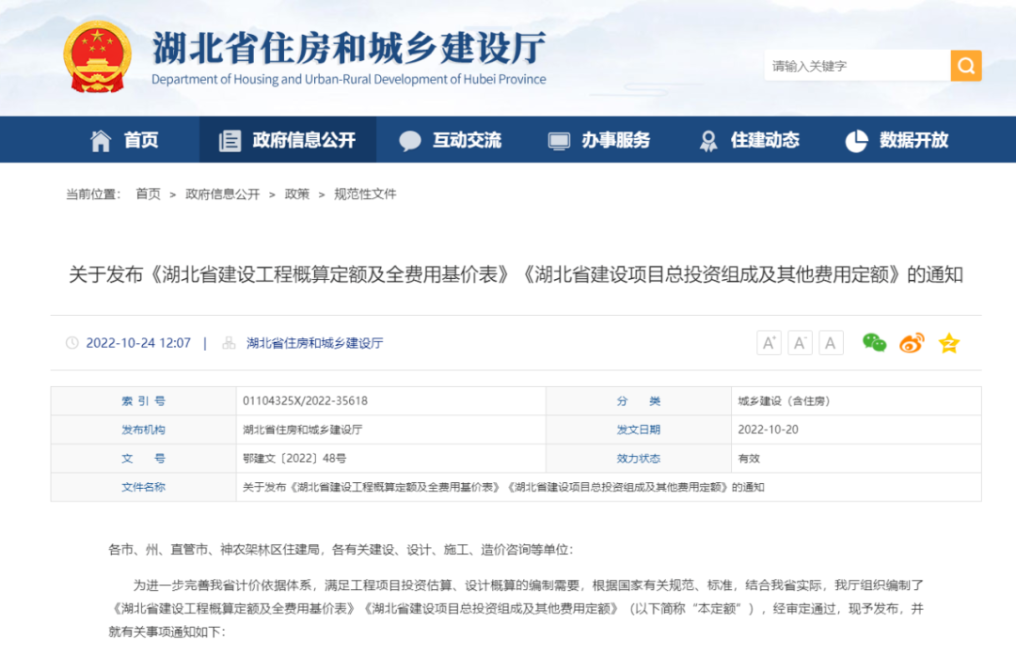This screenshot has height=655, width=1034.
Task: Open the 首页 home navigation tab
Action: (125, 141)
